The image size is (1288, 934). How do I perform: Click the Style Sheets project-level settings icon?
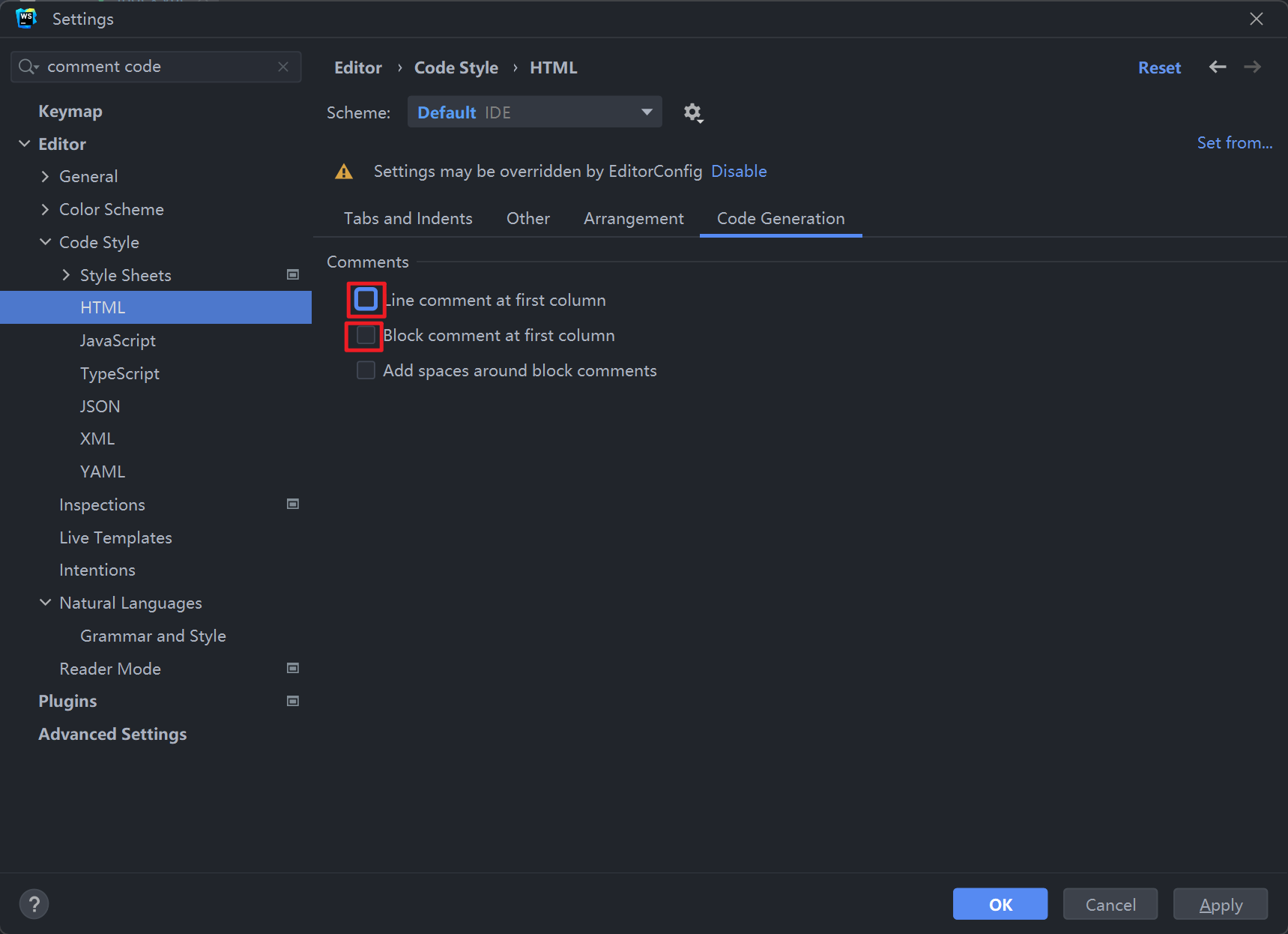[x=293, y=275]
